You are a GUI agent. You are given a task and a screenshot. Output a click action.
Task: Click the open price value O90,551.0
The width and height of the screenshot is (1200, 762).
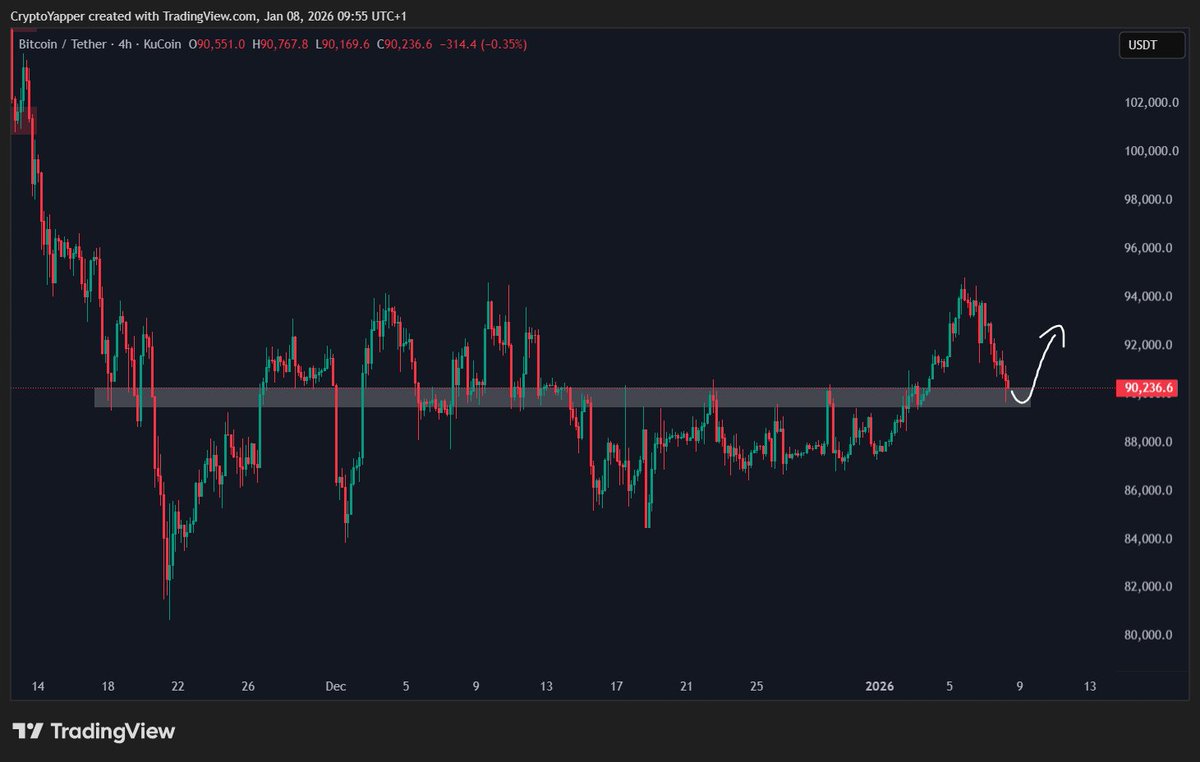point(216,44)
